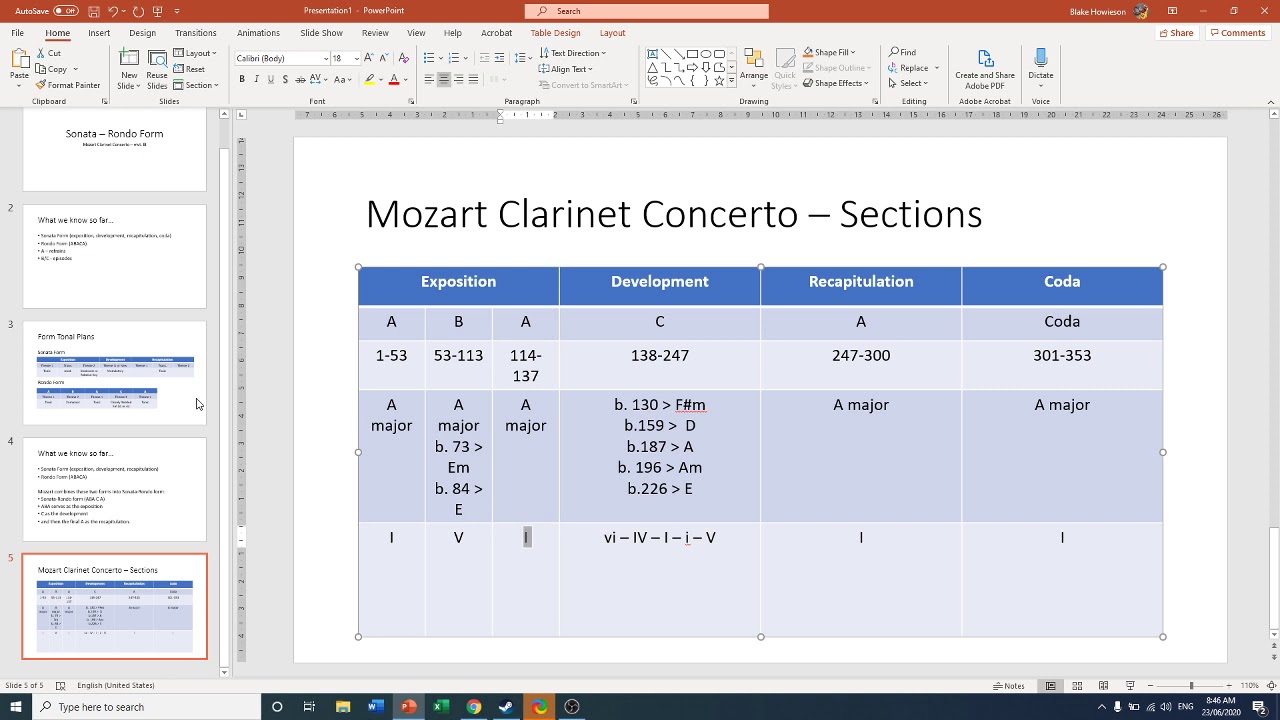The image size is (1280, 720).
Task: Click the Reuse Slides icon
Action: coord(157,59)
